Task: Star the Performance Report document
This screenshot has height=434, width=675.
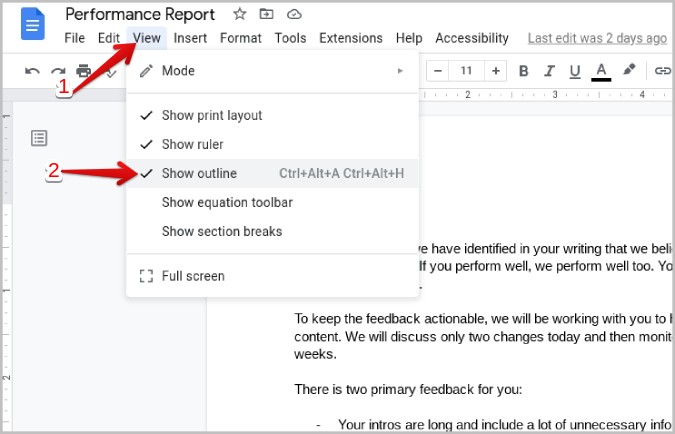Action: 240,14
